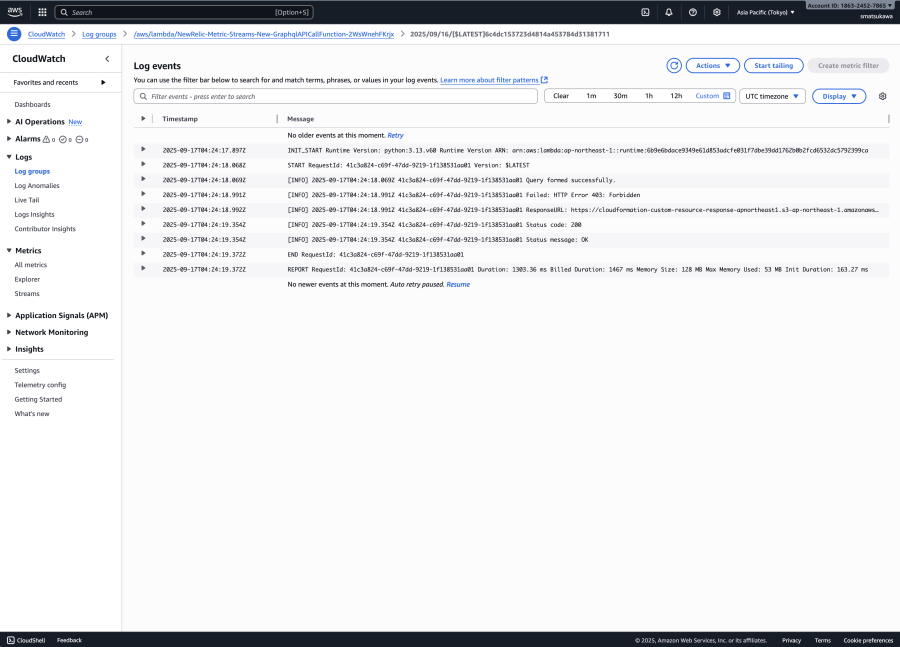Open Log Anomalies in sidebar
The width and height of the screenshot is (900, 647).
tap(37, 185)
